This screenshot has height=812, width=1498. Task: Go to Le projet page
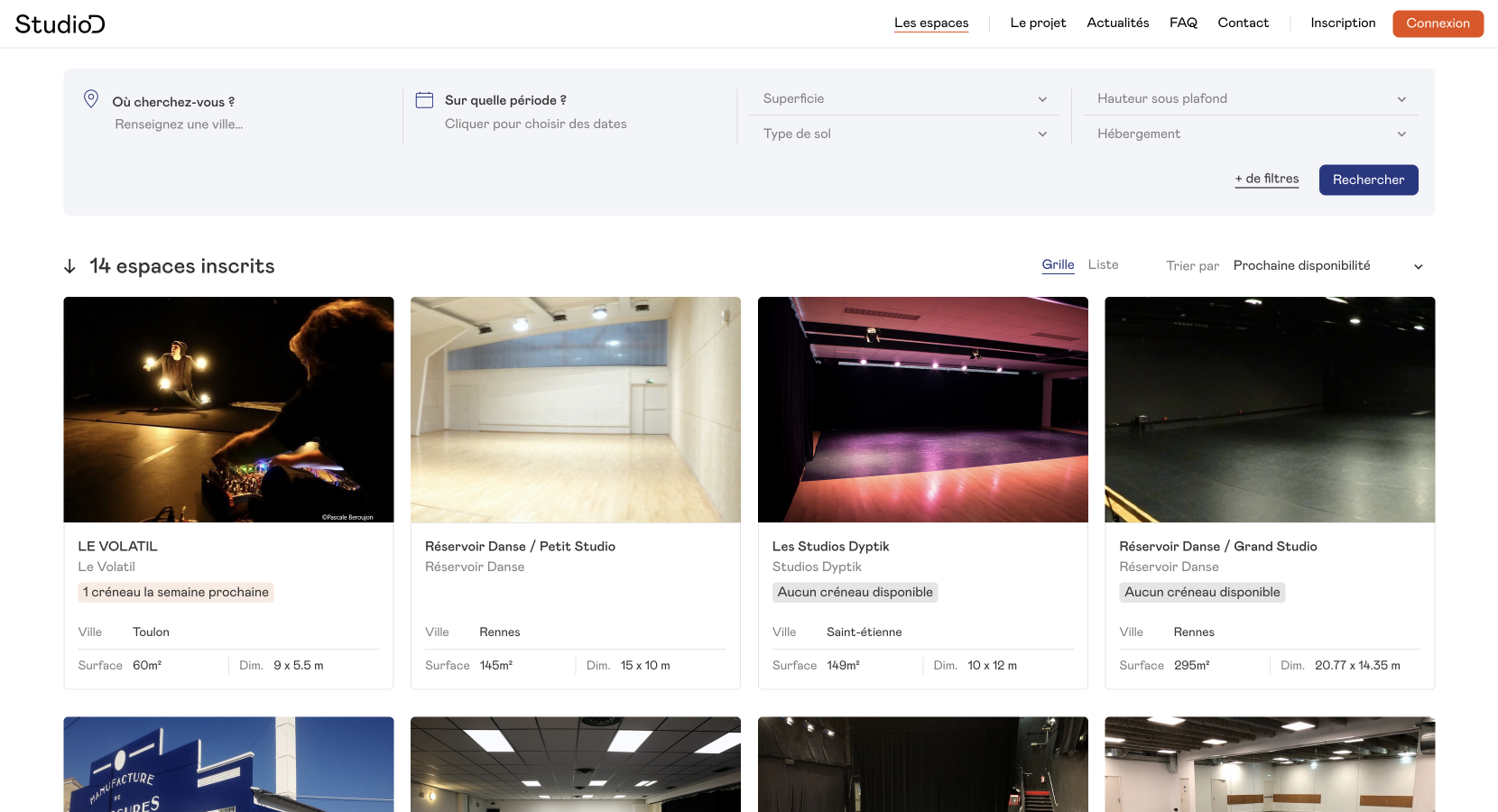1038,23
